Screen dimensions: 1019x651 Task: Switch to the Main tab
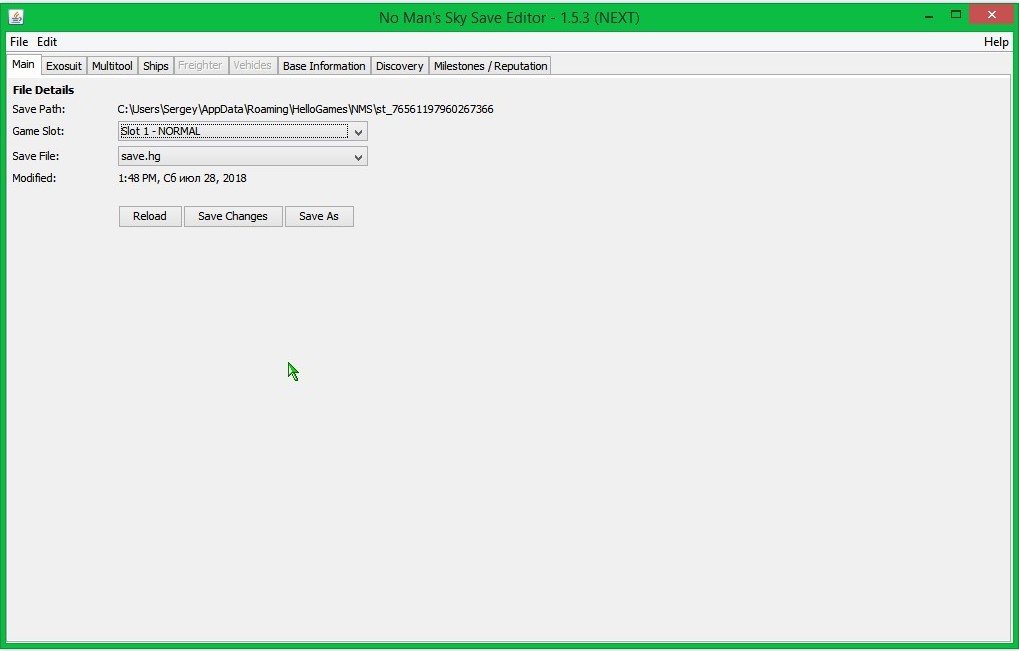23,64
